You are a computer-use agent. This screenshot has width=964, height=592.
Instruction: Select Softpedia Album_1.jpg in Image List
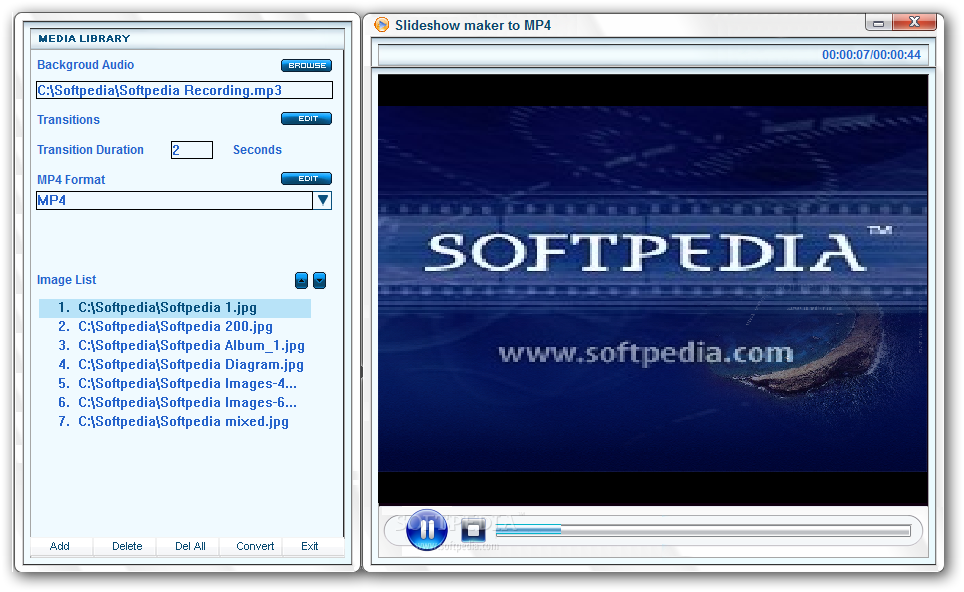click(175, 346)
